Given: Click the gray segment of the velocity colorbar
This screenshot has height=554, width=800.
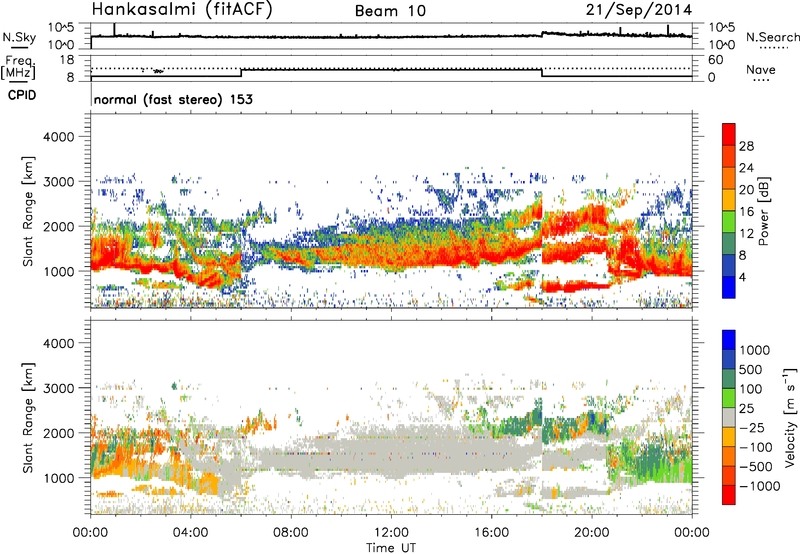Looking at the screenshot, I should point(729,417).
